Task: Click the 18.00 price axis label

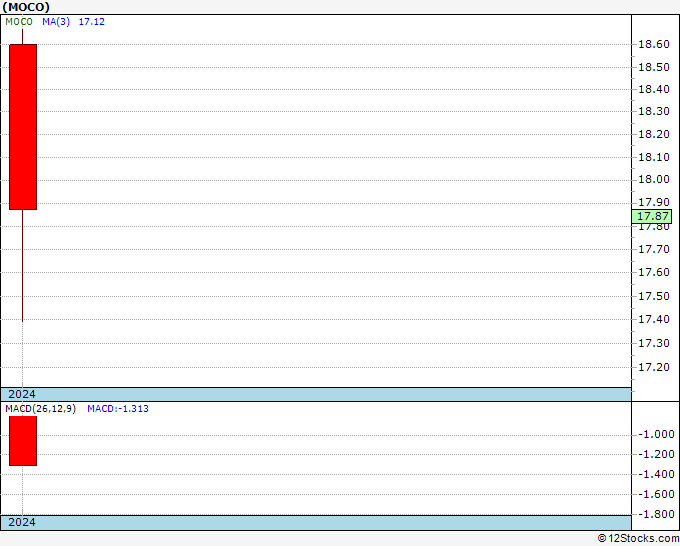Action: pos(654,180)
